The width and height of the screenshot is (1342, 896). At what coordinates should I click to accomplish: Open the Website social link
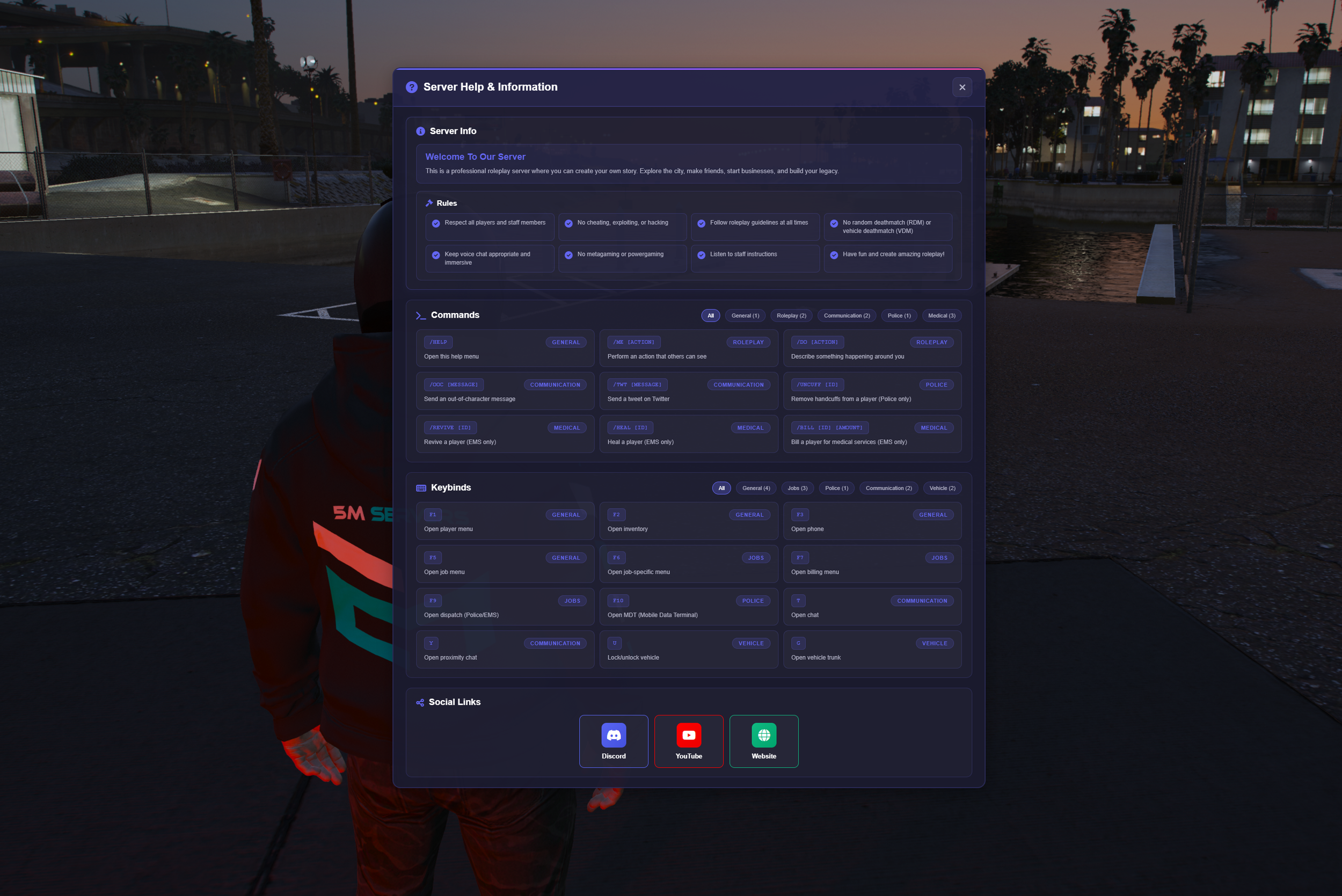point(764,741)
